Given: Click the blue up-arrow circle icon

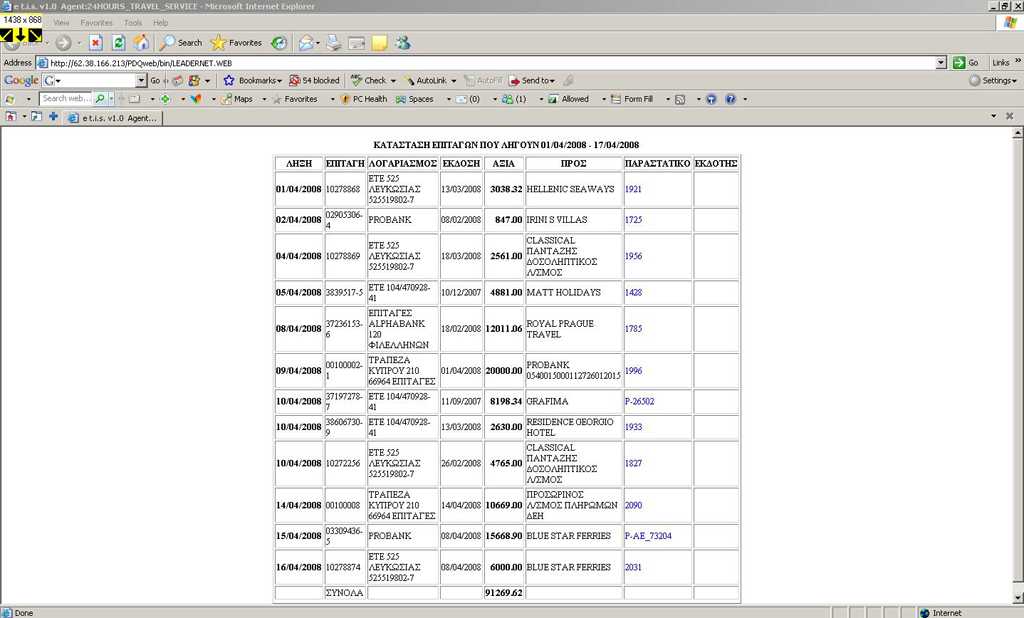Looking at the screenshot, I should coord(711,99).
